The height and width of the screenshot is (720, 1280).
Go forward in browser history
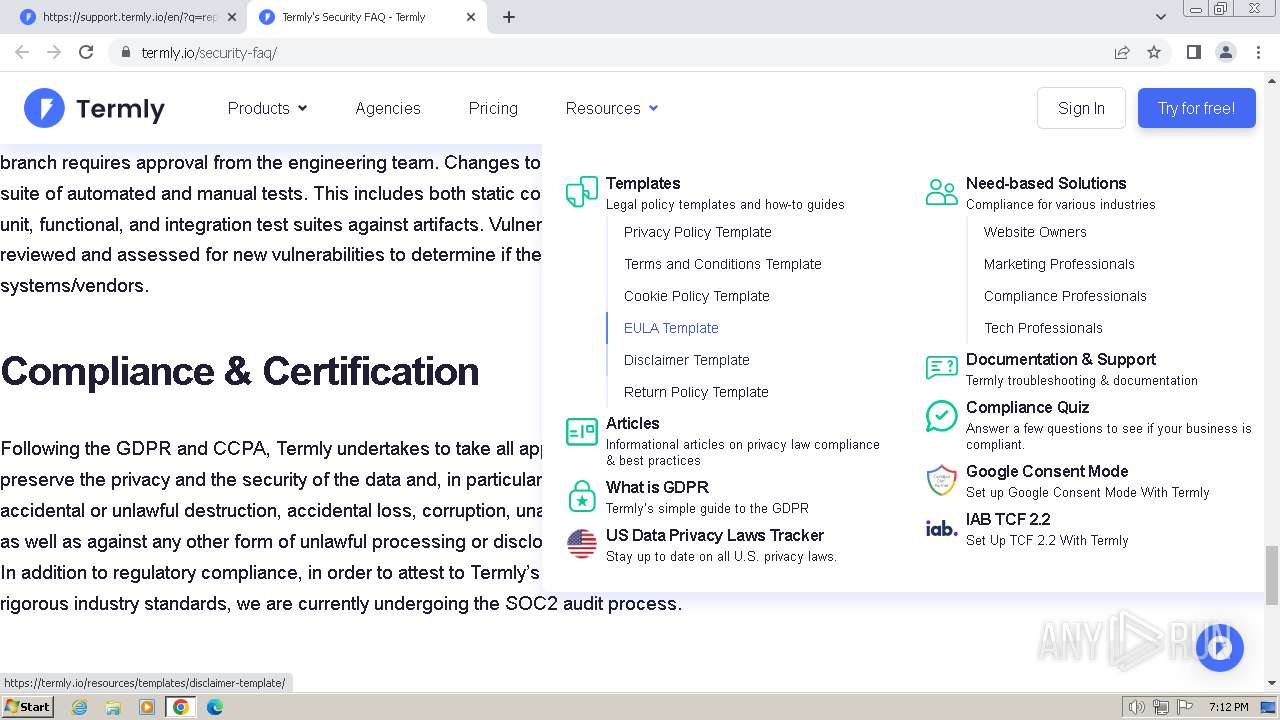point(54,52)
